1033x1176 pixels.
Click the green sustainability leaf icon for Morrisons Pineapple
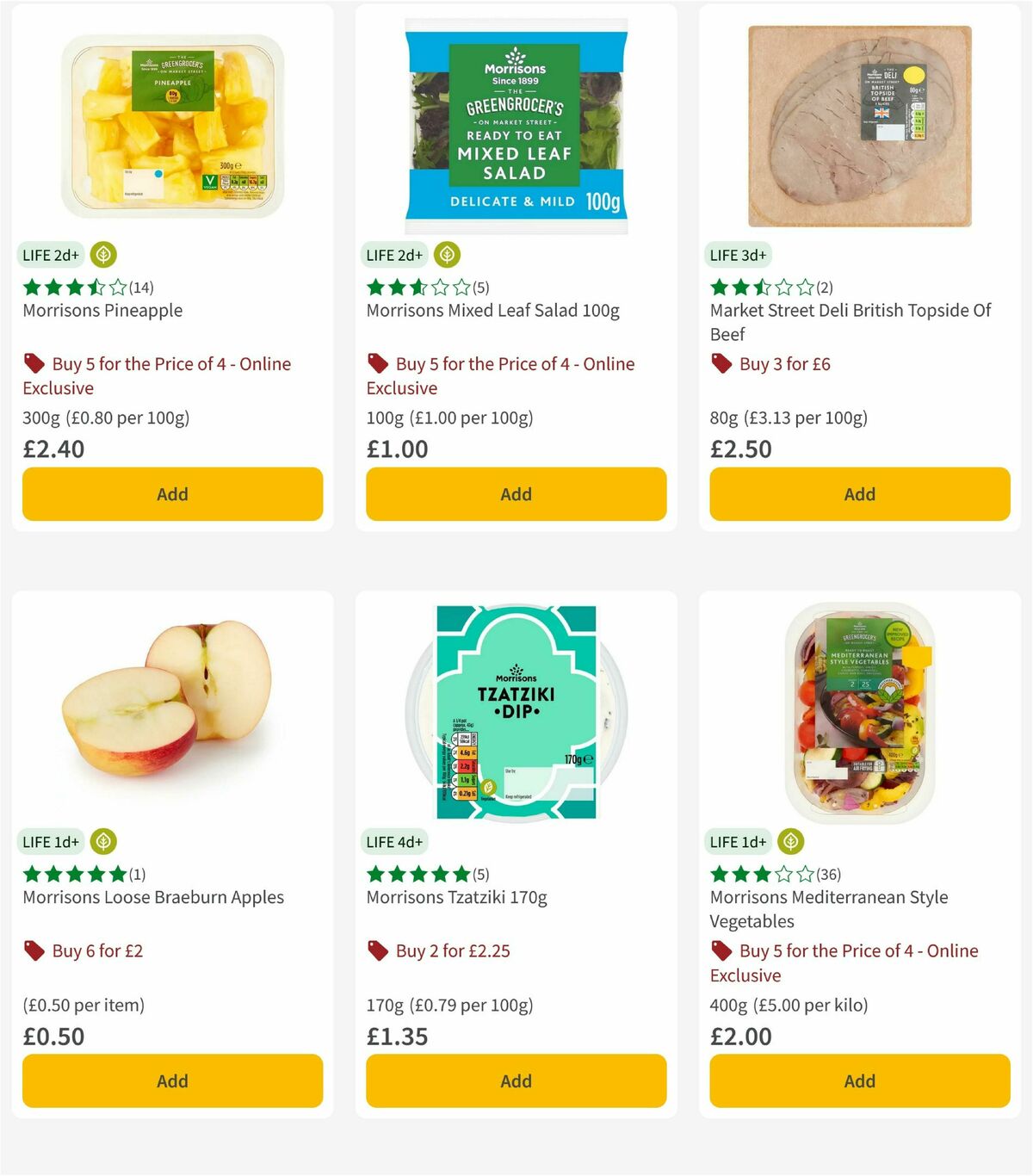click(102, 255)
